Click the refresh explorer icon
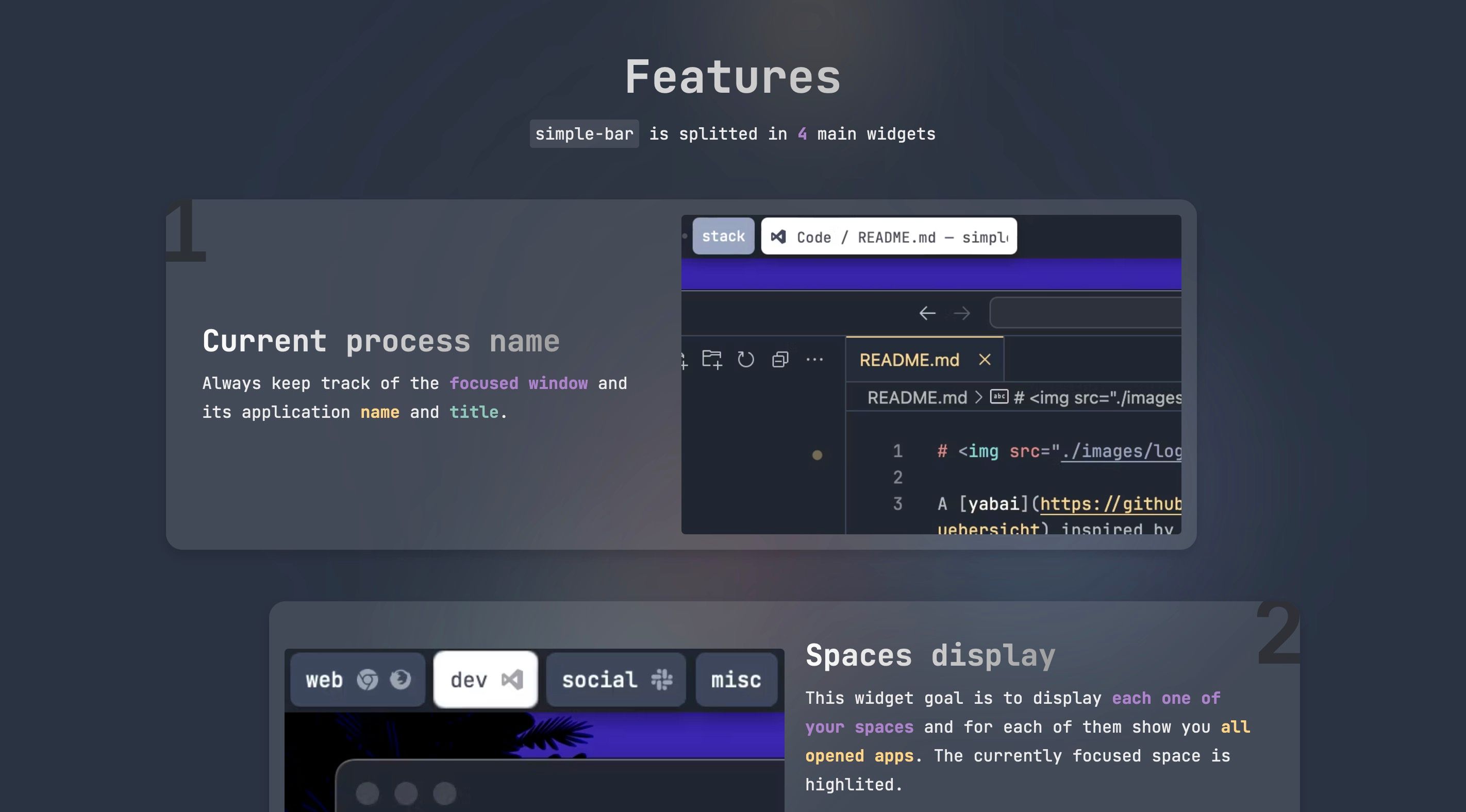The height and width of the screenshot is (812, 1466). [x=745, y=360]
